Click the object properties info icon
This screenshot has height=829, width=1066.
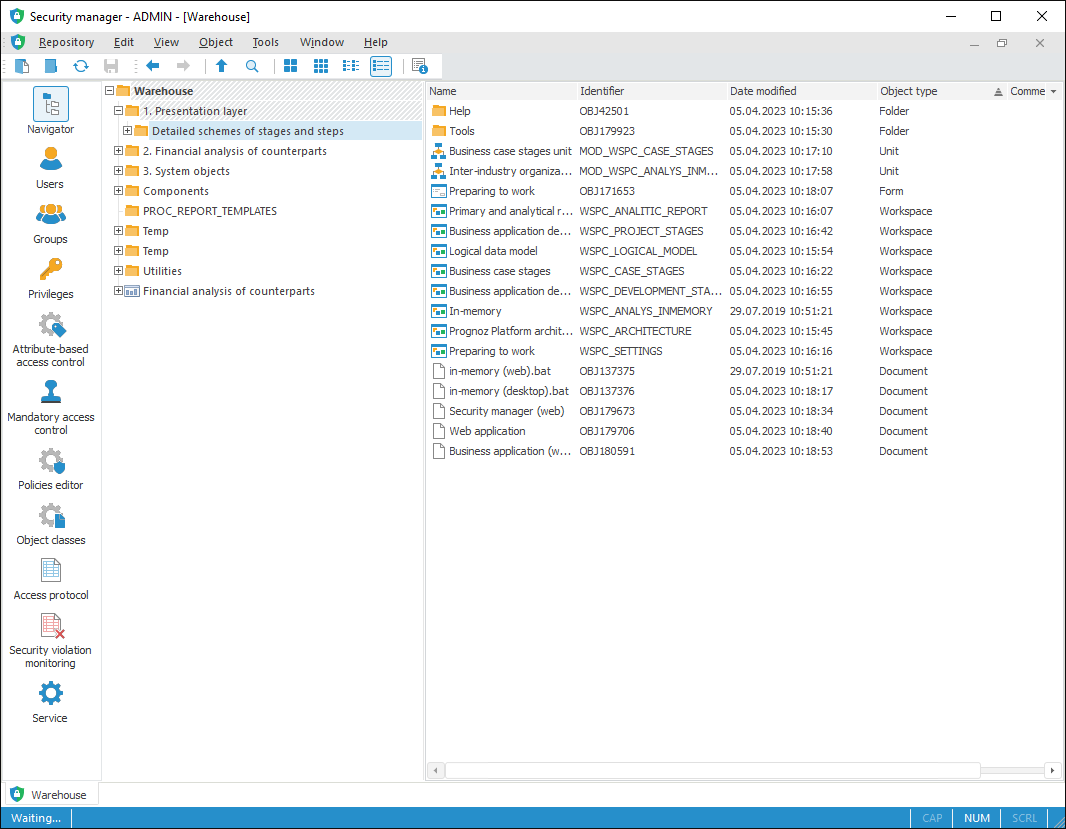[419, 66]
